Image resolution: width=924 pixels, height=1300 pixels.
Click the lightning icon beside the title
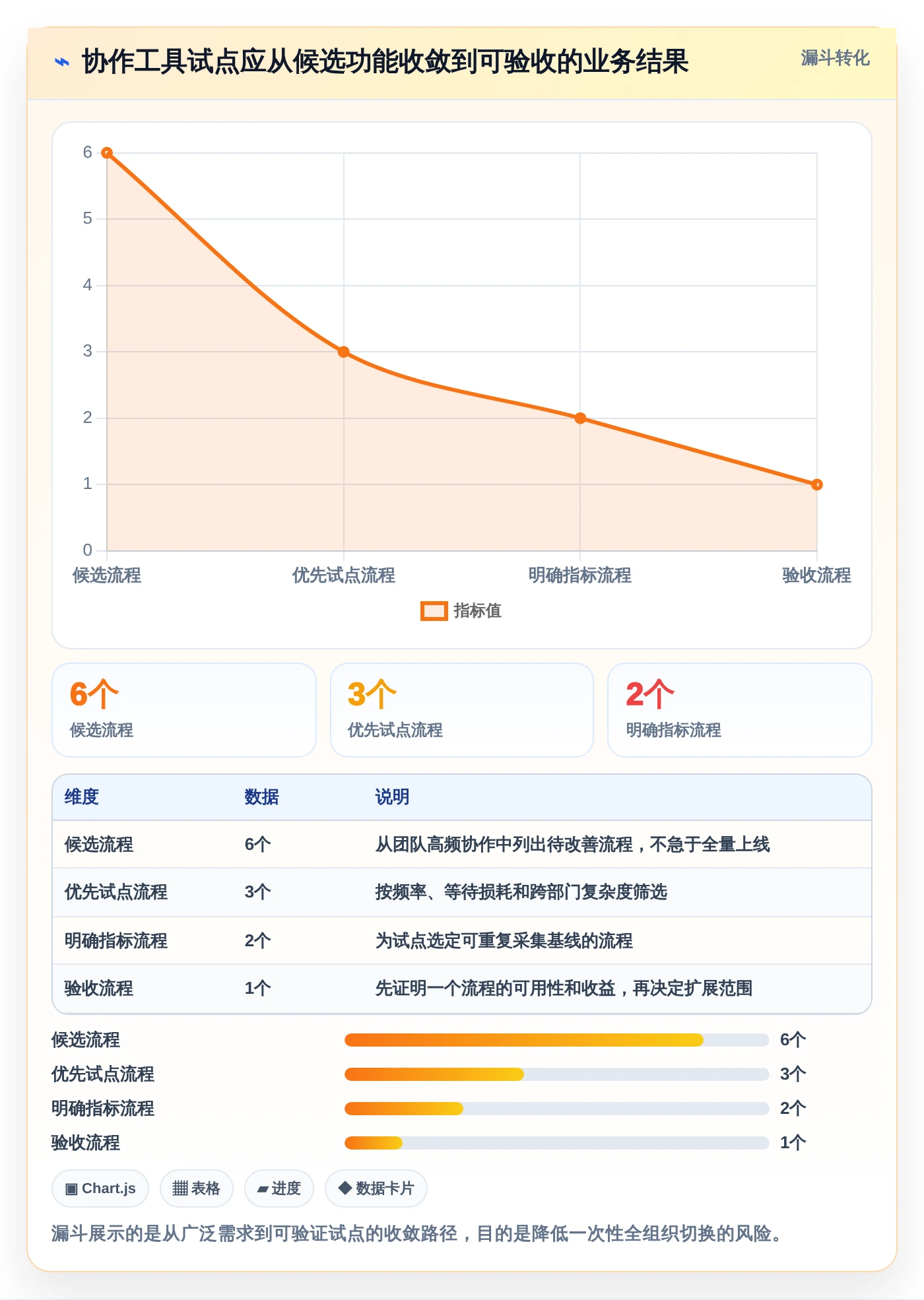pyautogui.click(x=61, y=63)
